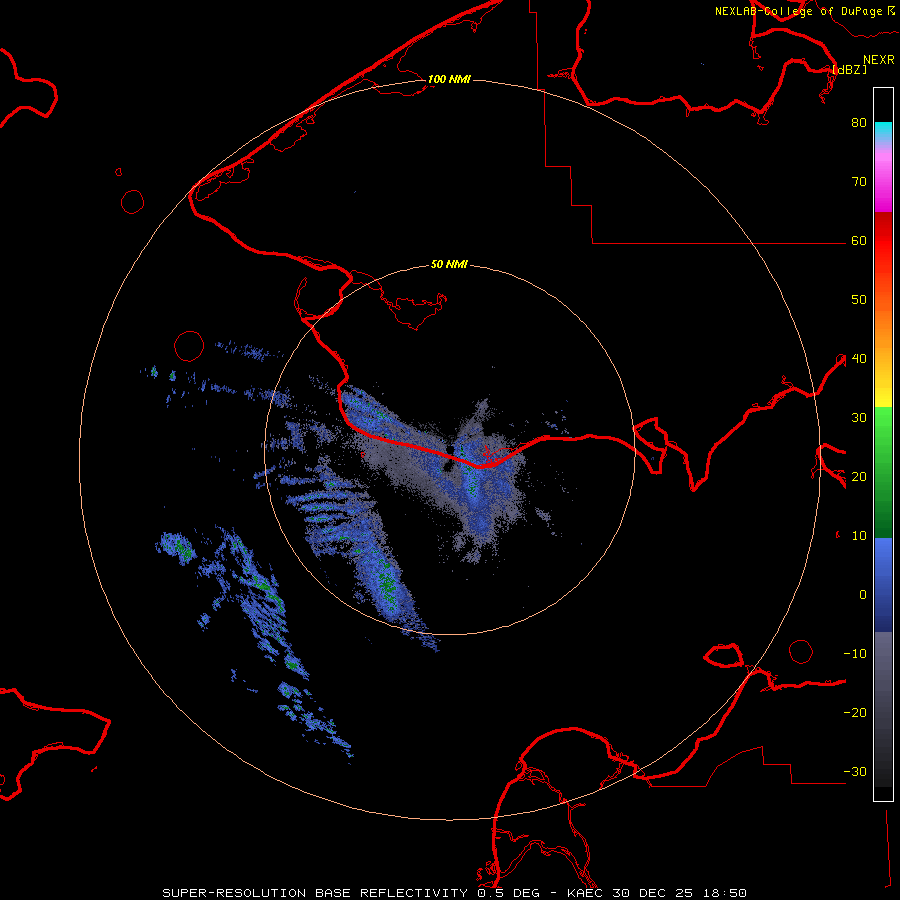The width and height of the screenshot is (900, 900).
Task: Click the green band of the color bar
Action: (883, 472)
